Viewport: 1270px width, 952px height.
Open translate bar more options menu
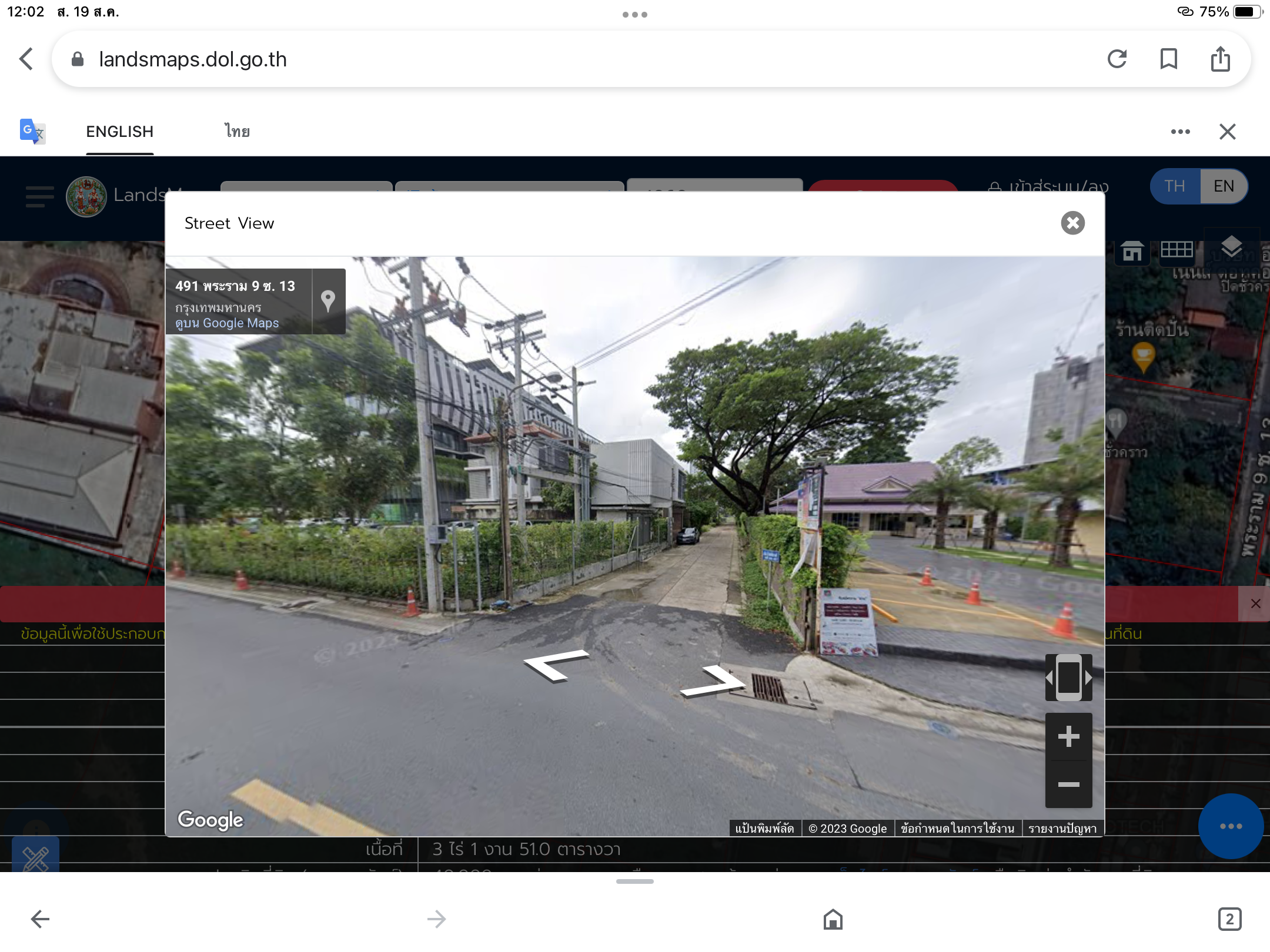pyautogui.click(x=1180, y=132)
